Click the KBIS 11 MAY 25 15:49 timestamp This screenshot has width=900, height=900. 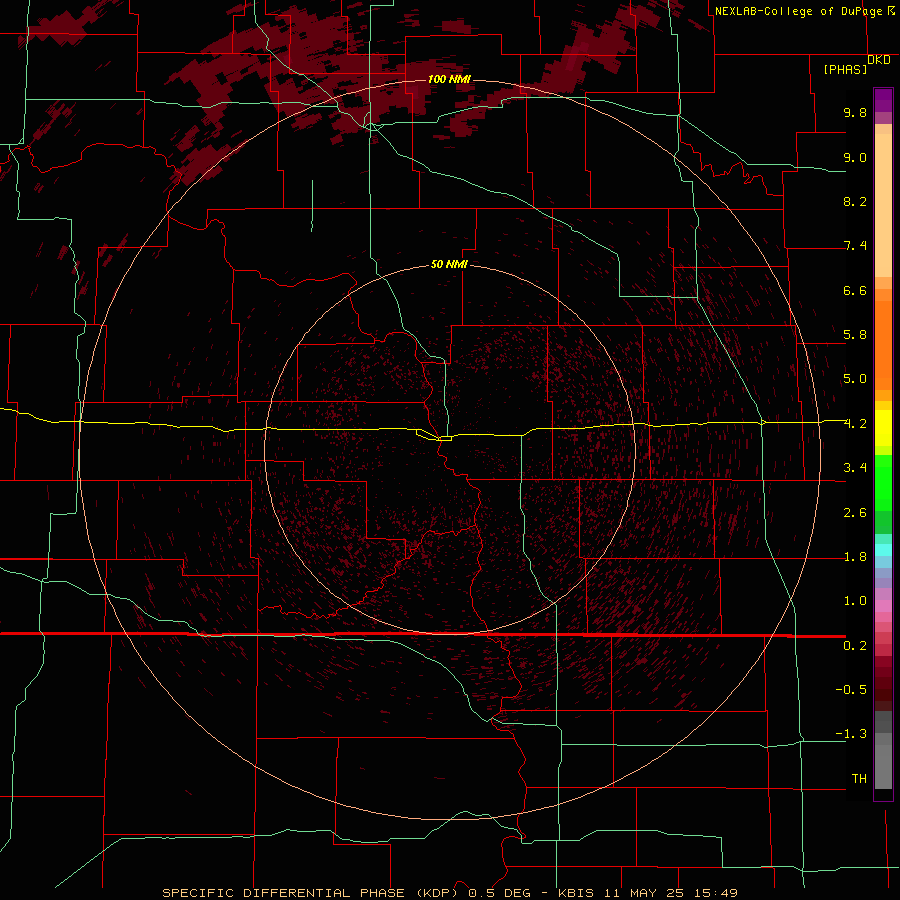point(647,893)
